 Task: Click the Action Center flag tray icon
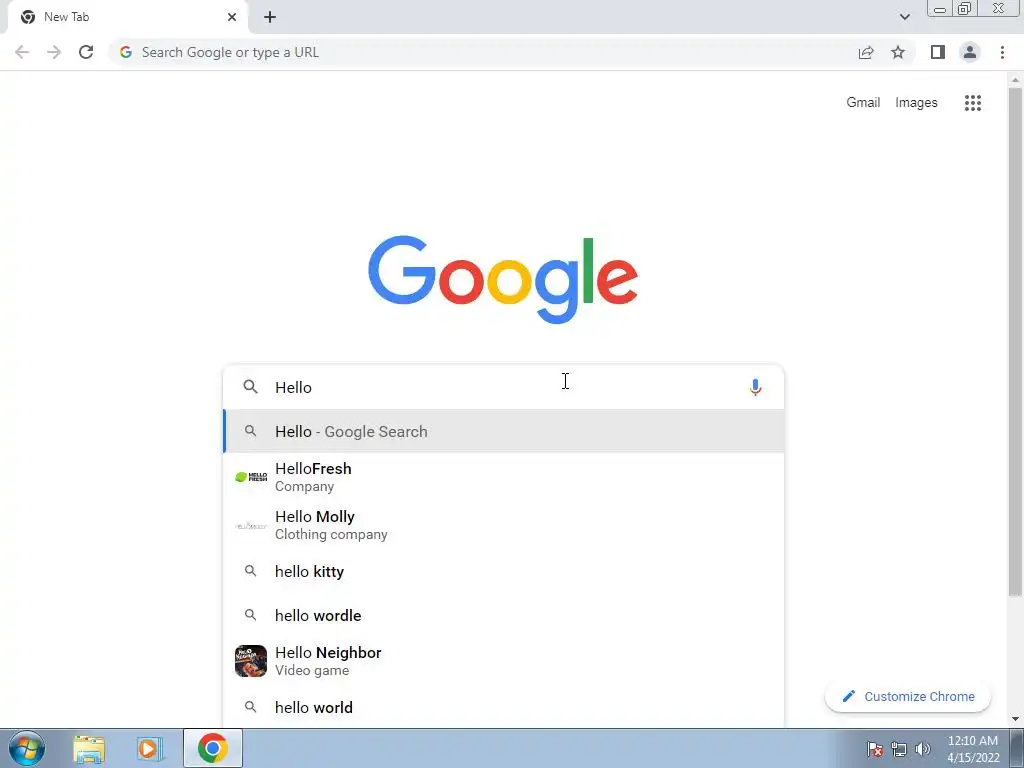point(875,749)
